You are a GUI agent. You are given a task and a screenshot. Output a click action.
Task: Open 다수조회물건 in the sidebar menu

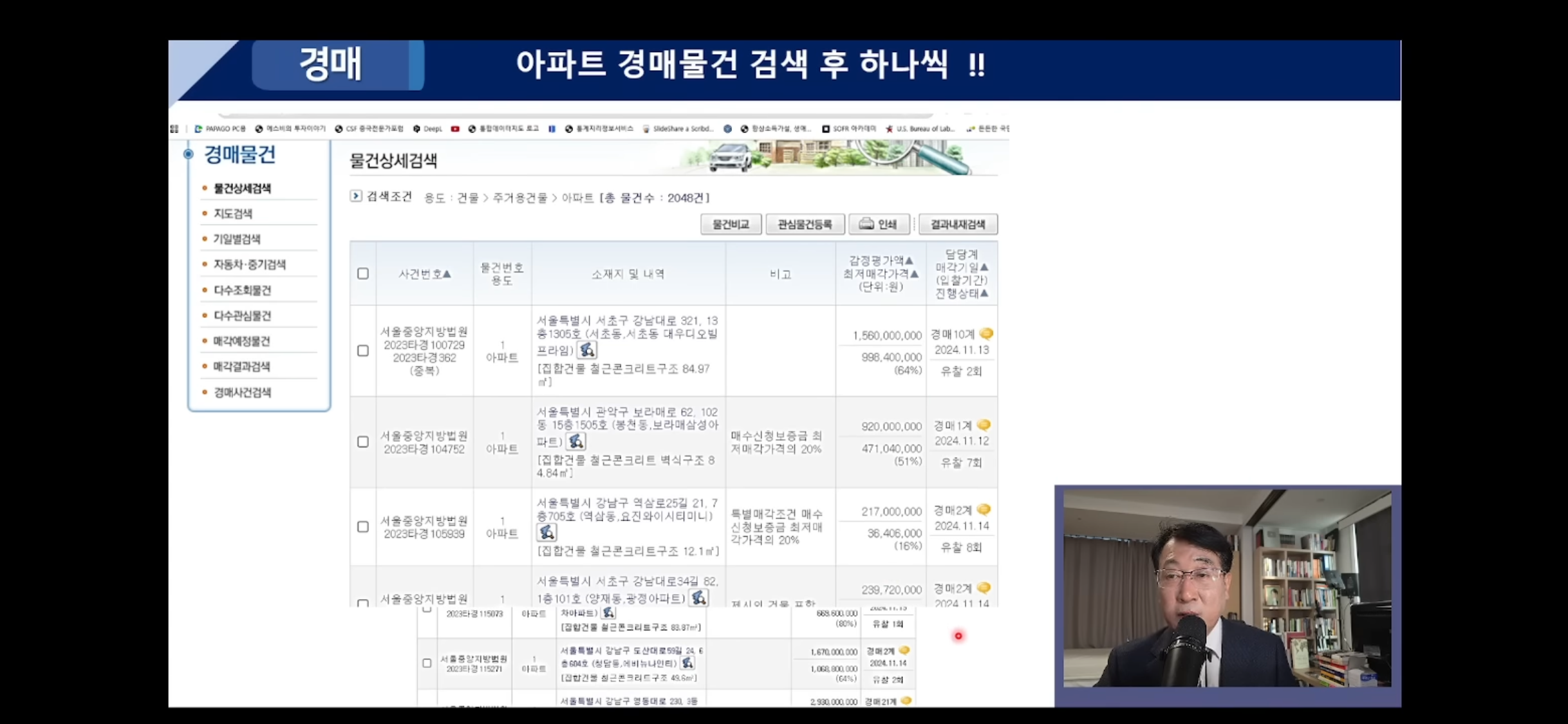click(x=242, y=290)
